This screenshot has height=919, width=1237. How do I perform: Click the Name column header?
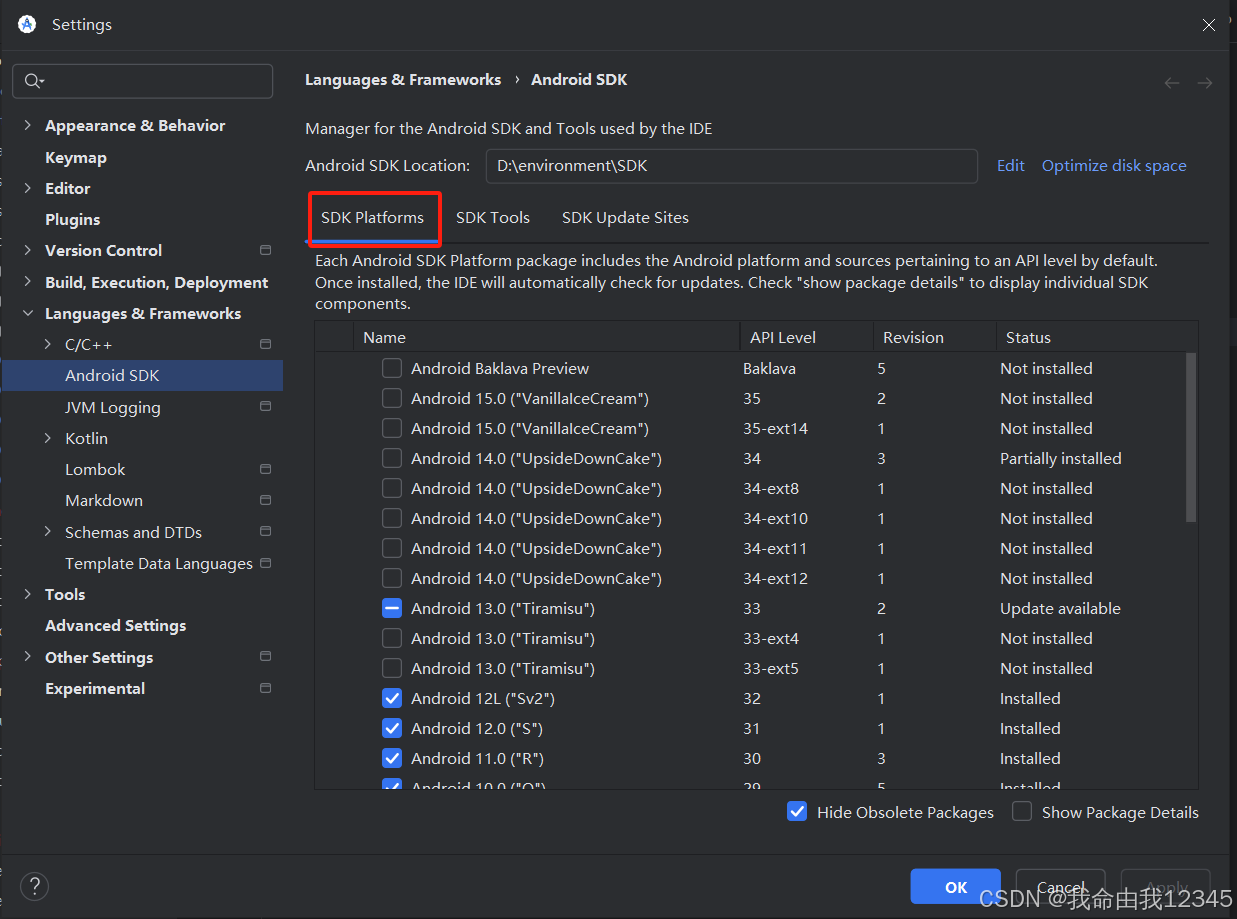tap(547, 337)
